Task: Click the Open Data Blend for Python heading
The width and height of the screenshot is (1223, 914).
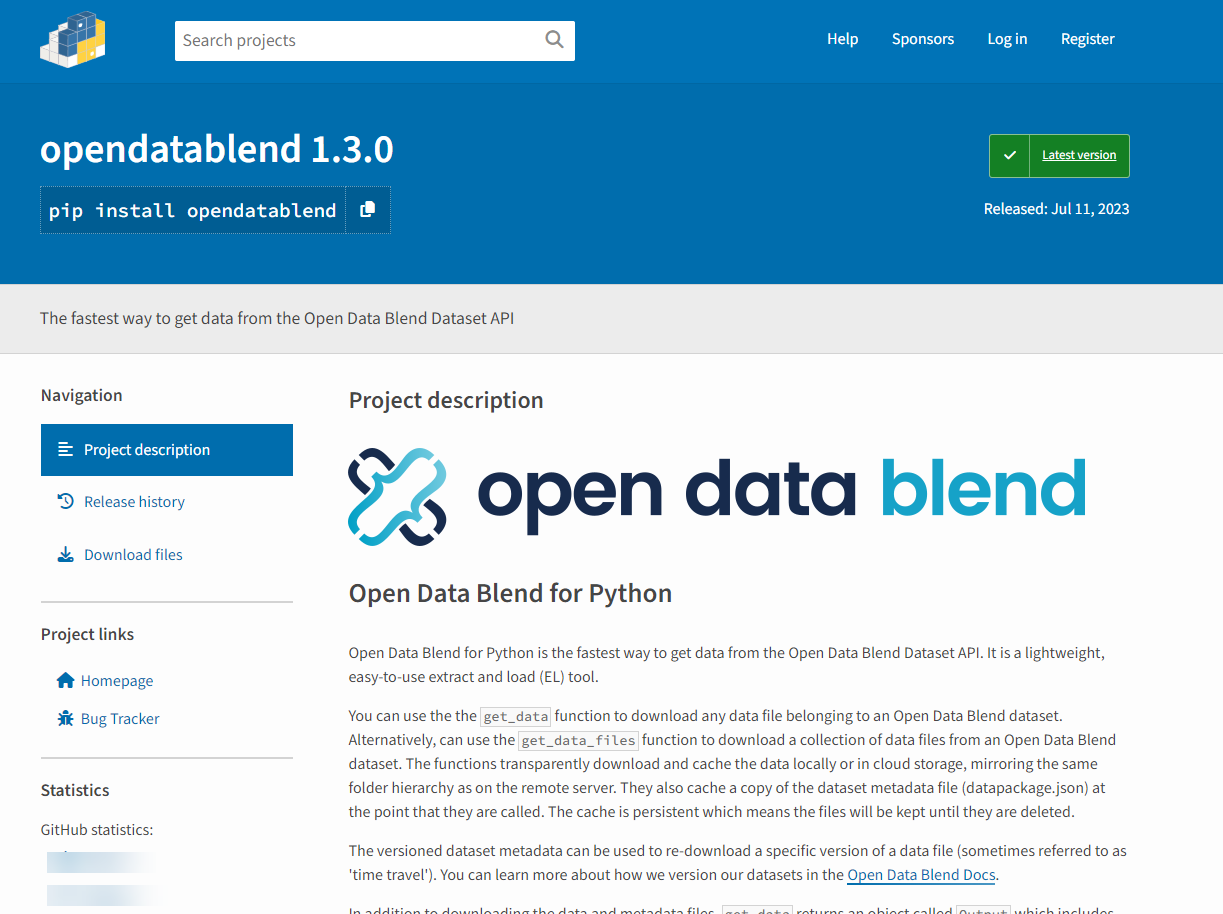Action: pos(510,594)
